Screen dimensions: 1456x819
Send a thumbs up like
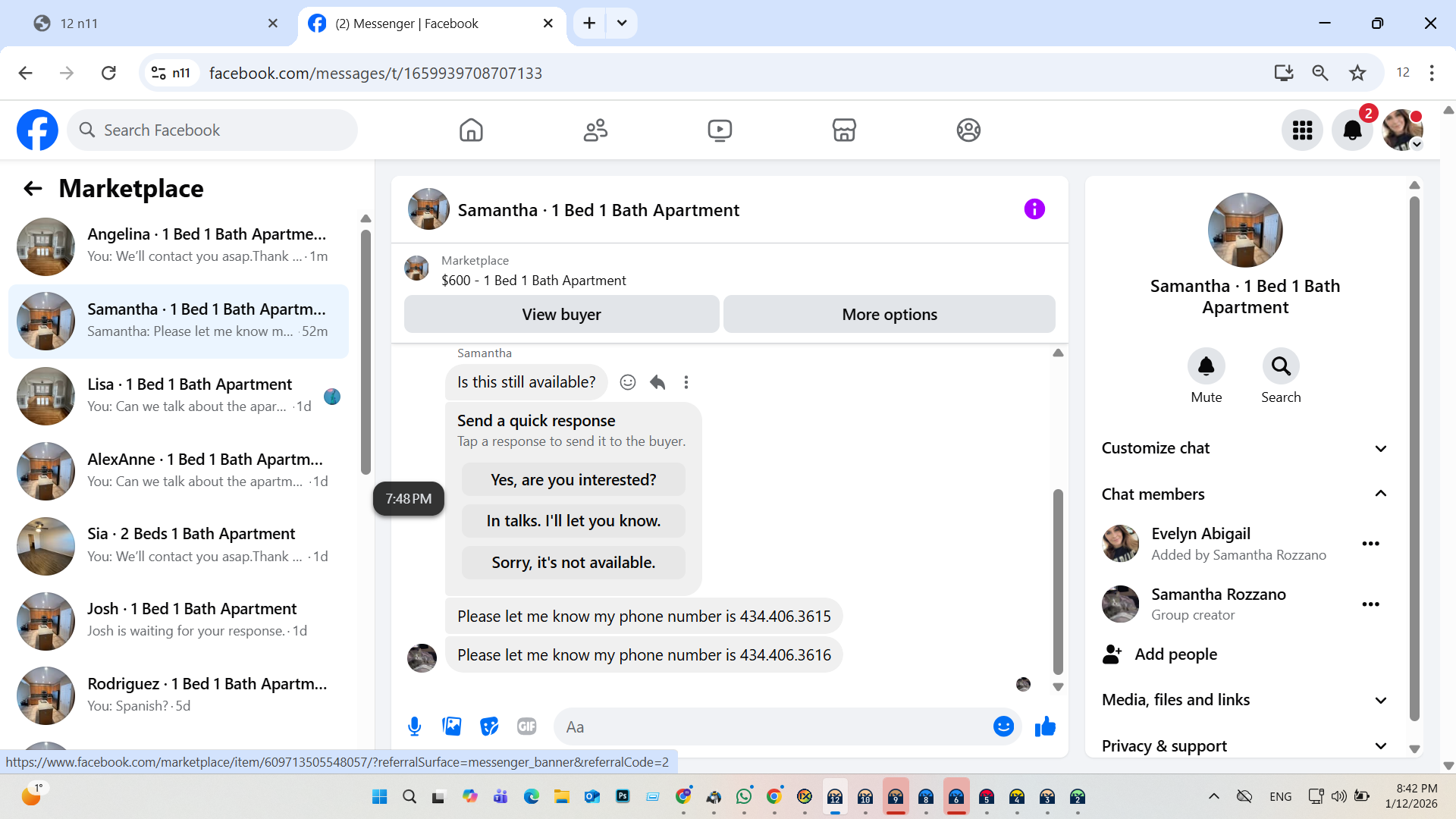point(1045,726)
